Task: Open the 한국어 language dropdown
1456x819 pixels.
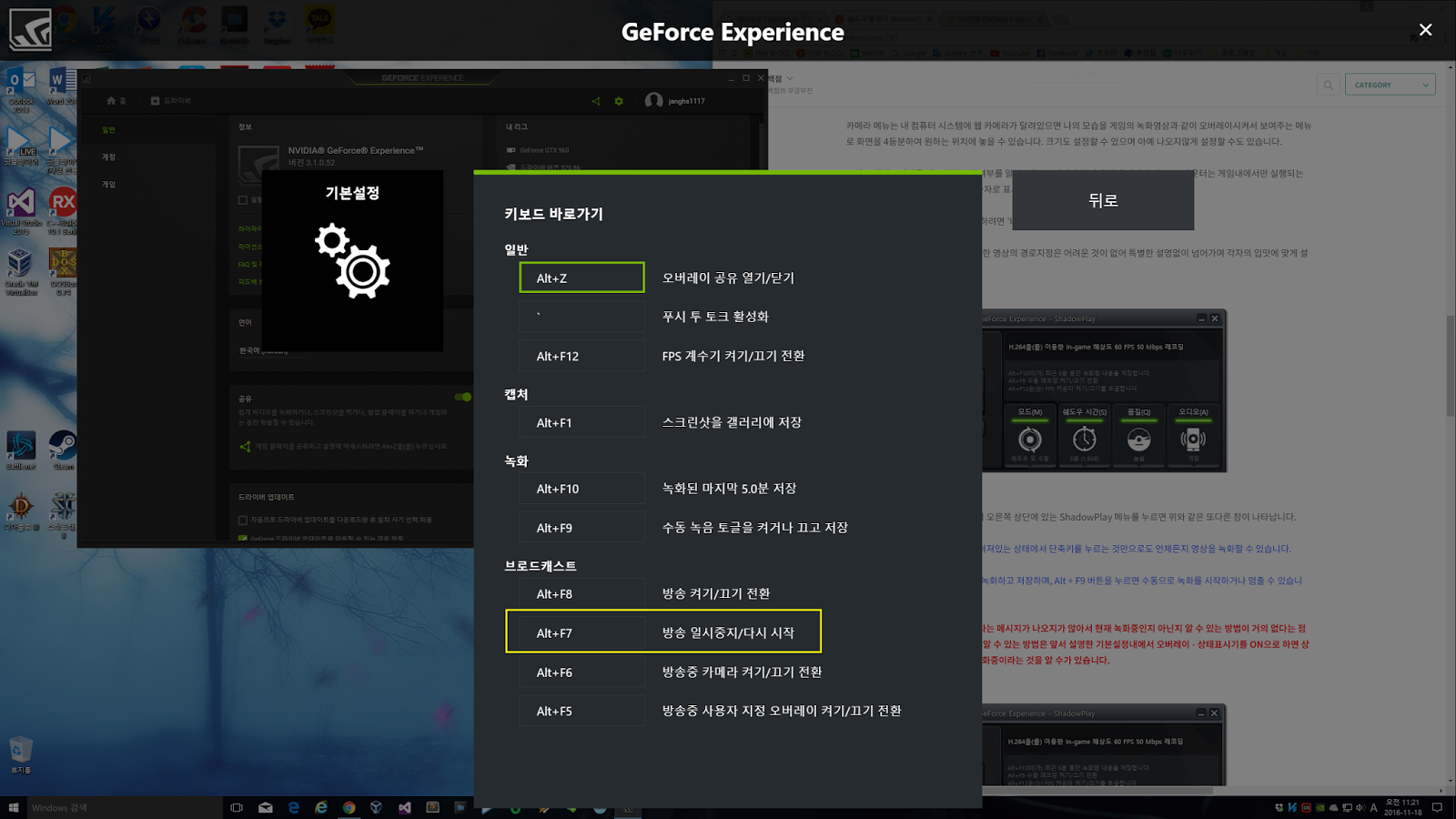Action: click(273, 350)
